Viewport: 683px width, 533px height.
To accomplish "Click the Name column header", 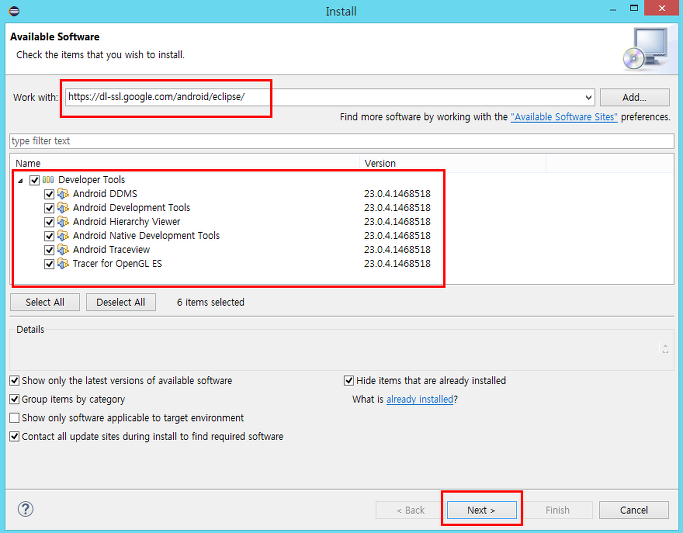I will point(185,163).
